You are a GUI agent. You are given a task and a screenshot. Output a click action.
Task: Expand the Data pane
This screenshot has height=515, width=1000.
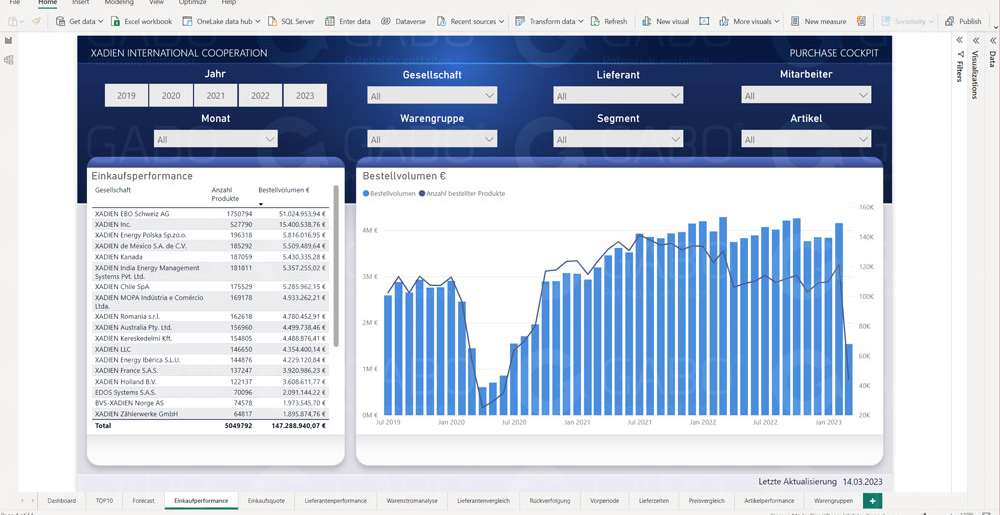click(992, 40)
